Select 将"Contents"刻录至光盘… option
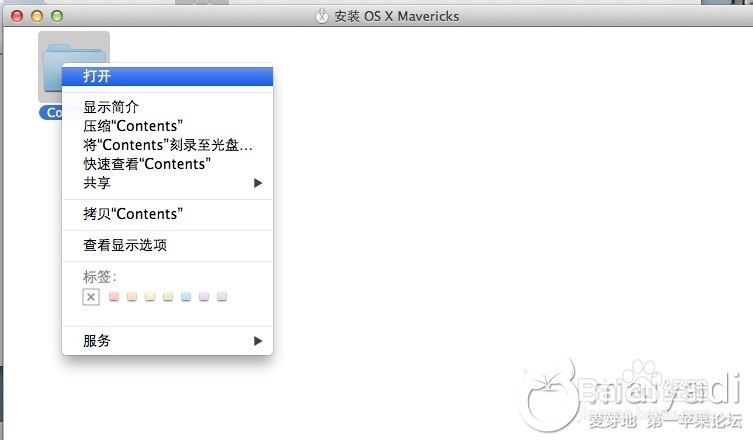753x440 pixels. point(167,145)
